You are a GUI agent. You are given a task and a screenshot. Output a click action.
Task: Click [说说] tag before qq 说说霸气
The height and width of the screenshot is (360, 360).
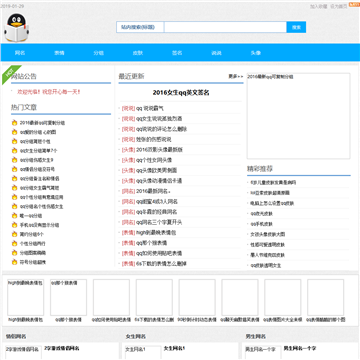click(x=128, y=108)
